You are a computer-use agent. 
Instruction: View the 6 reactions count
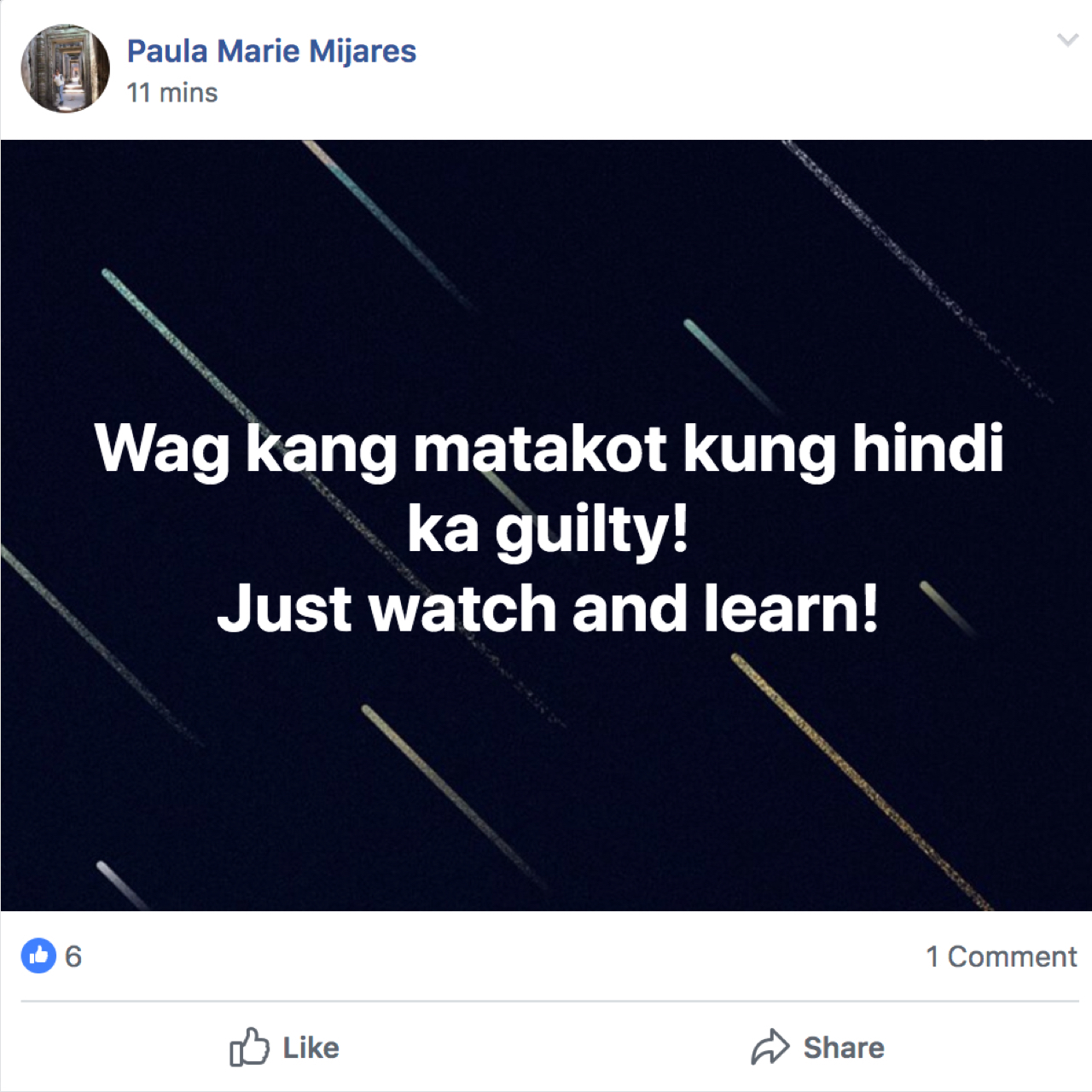73,956
